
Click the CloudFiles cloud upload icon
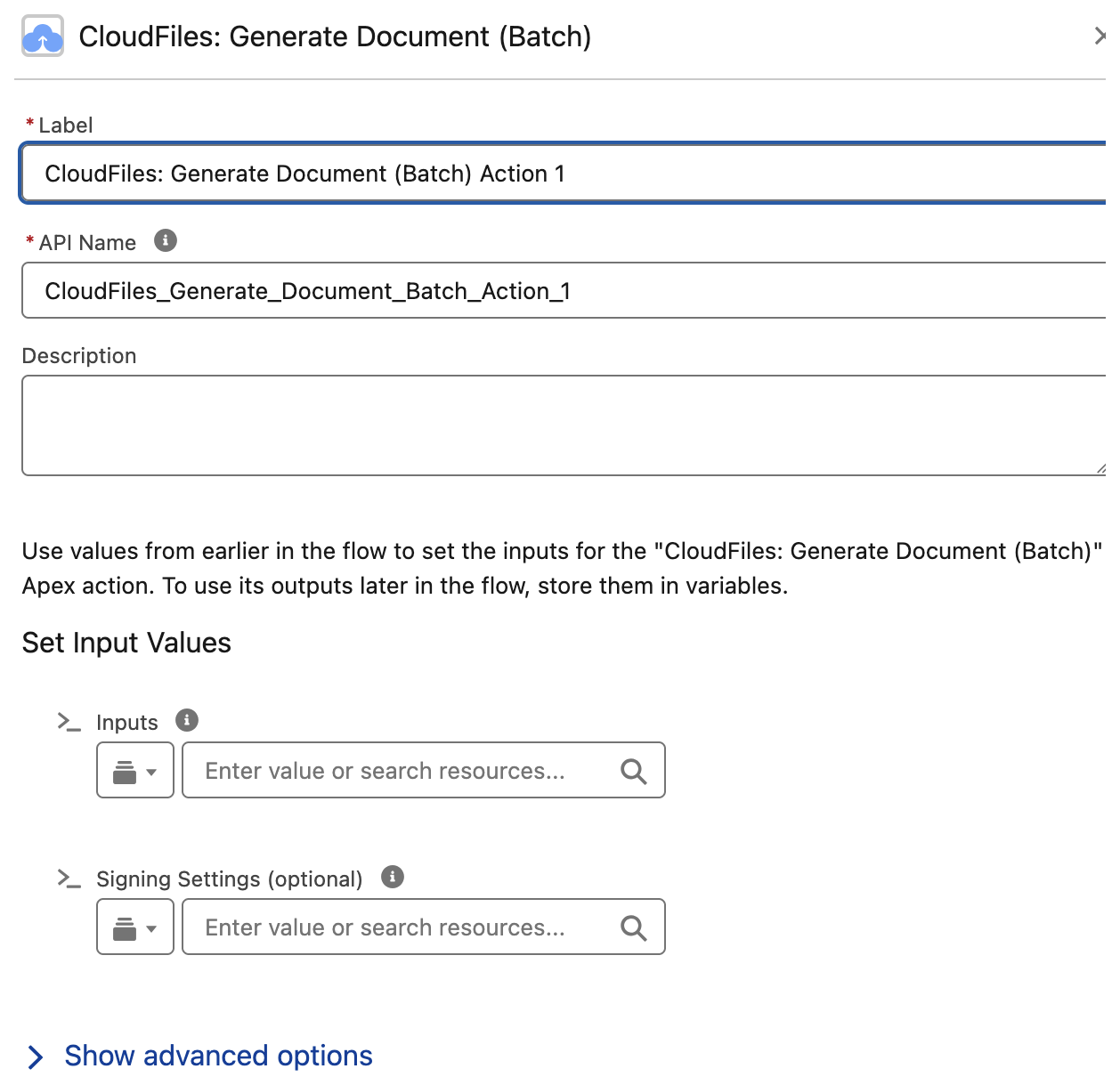(x=43, y=36)
